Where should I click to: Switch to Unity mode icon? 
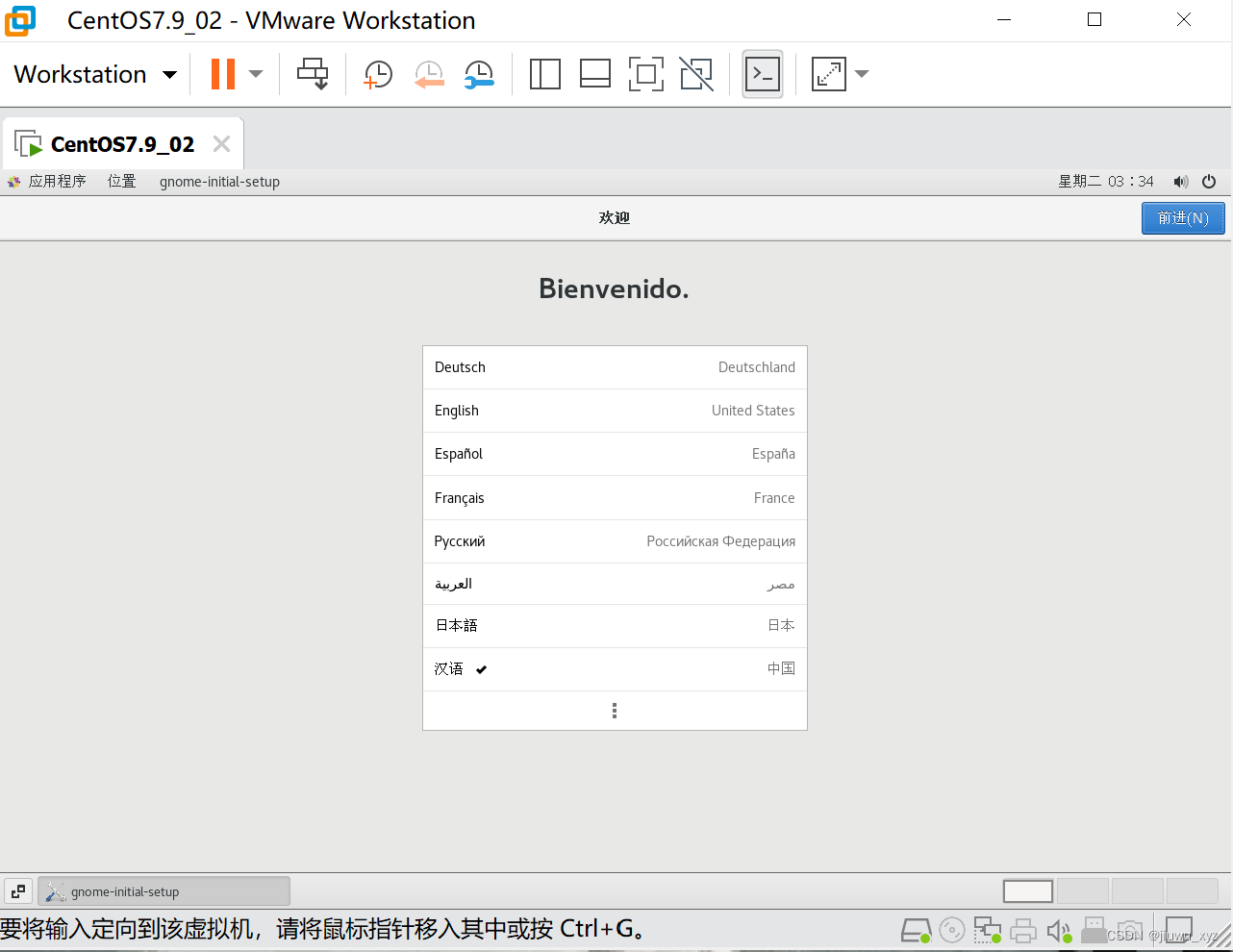tap(696, 74)
